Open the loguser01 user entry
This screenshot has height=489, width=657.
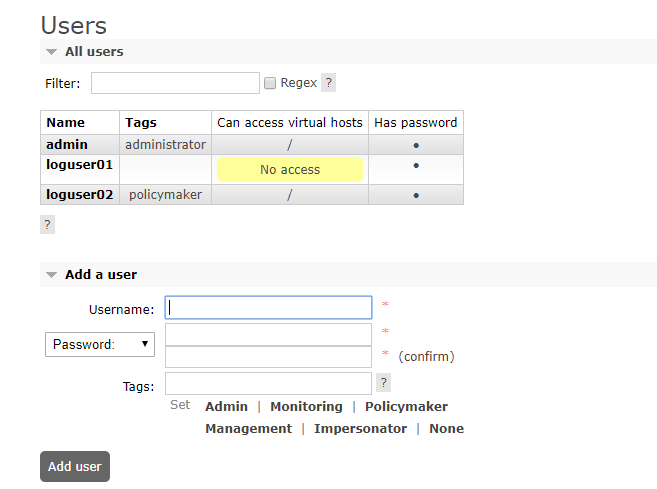pos(80,165)
